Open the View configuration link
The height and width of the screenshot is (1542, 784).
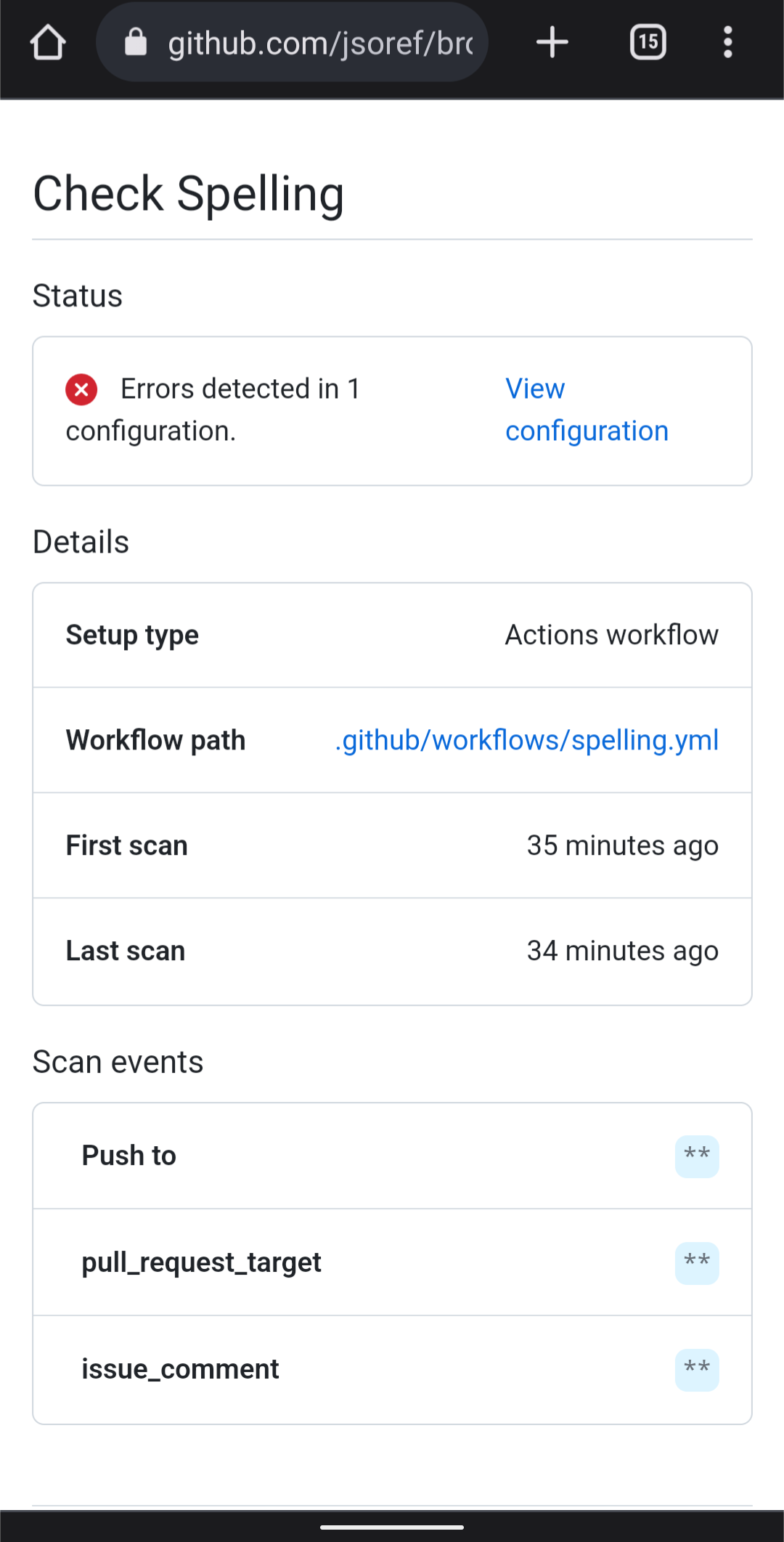pyautogui.click(x=587, y=409)
